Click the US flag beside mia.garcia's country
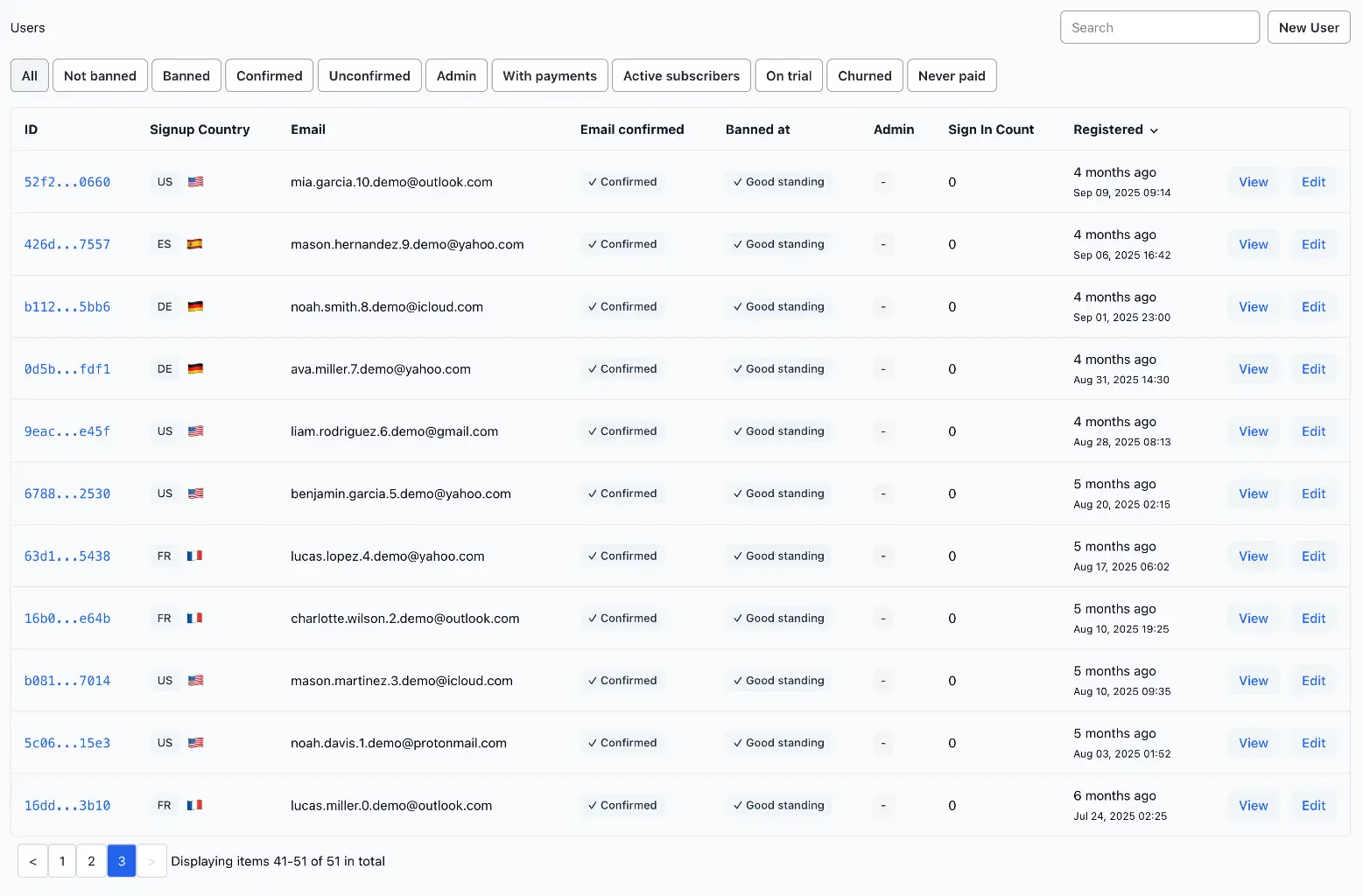The width and height of the screenshot is (1363, 896). [x=195, y=182]
